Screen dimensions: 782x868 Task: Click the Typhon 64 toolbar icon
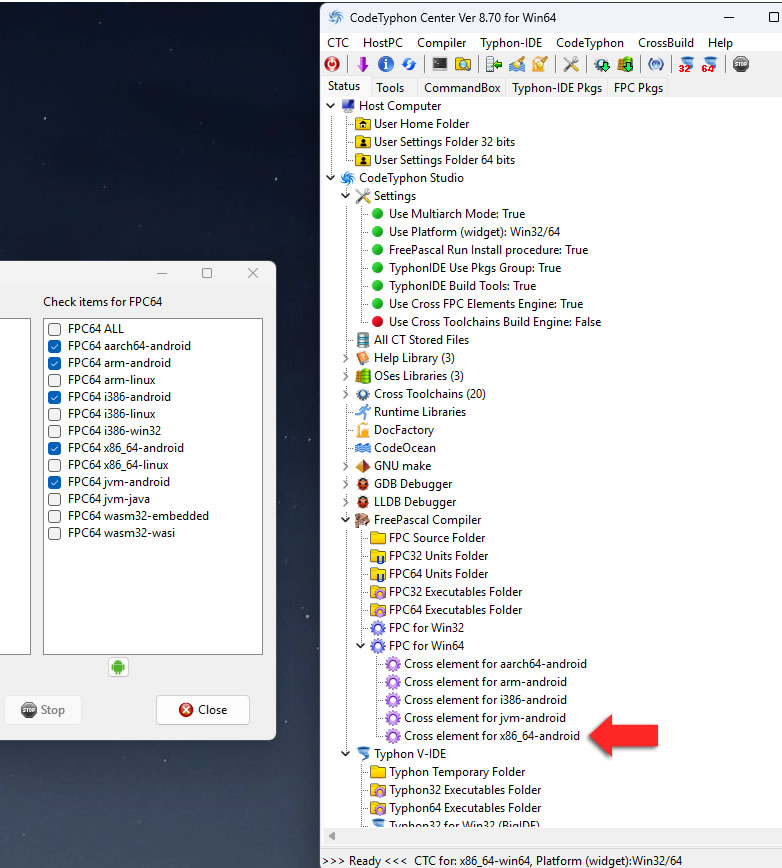click(709, 64)
